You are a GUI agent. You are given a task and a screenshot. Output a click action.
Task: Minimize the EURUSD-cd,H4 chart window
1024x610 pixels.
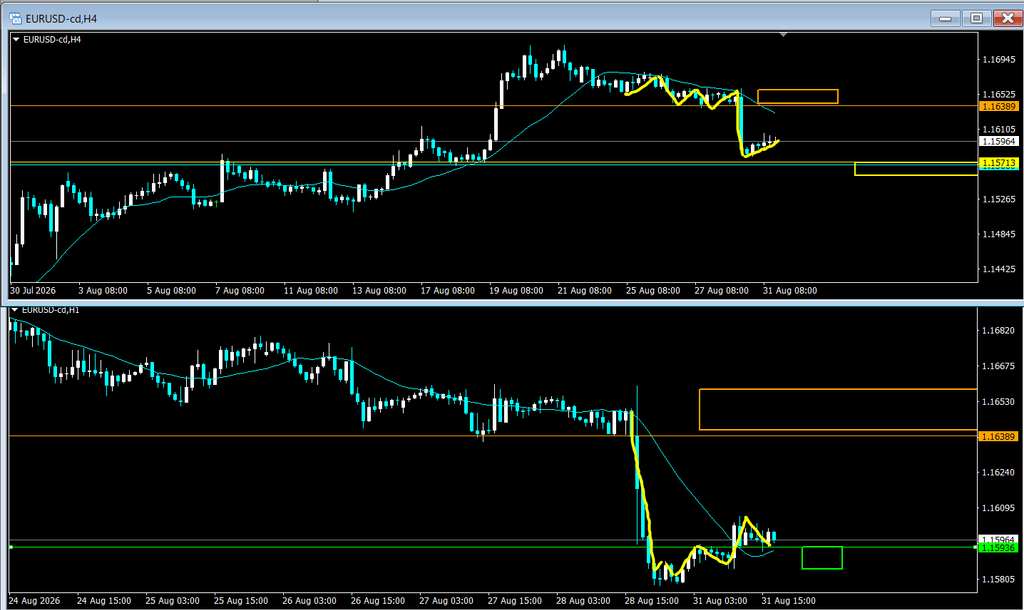(945, 18)
